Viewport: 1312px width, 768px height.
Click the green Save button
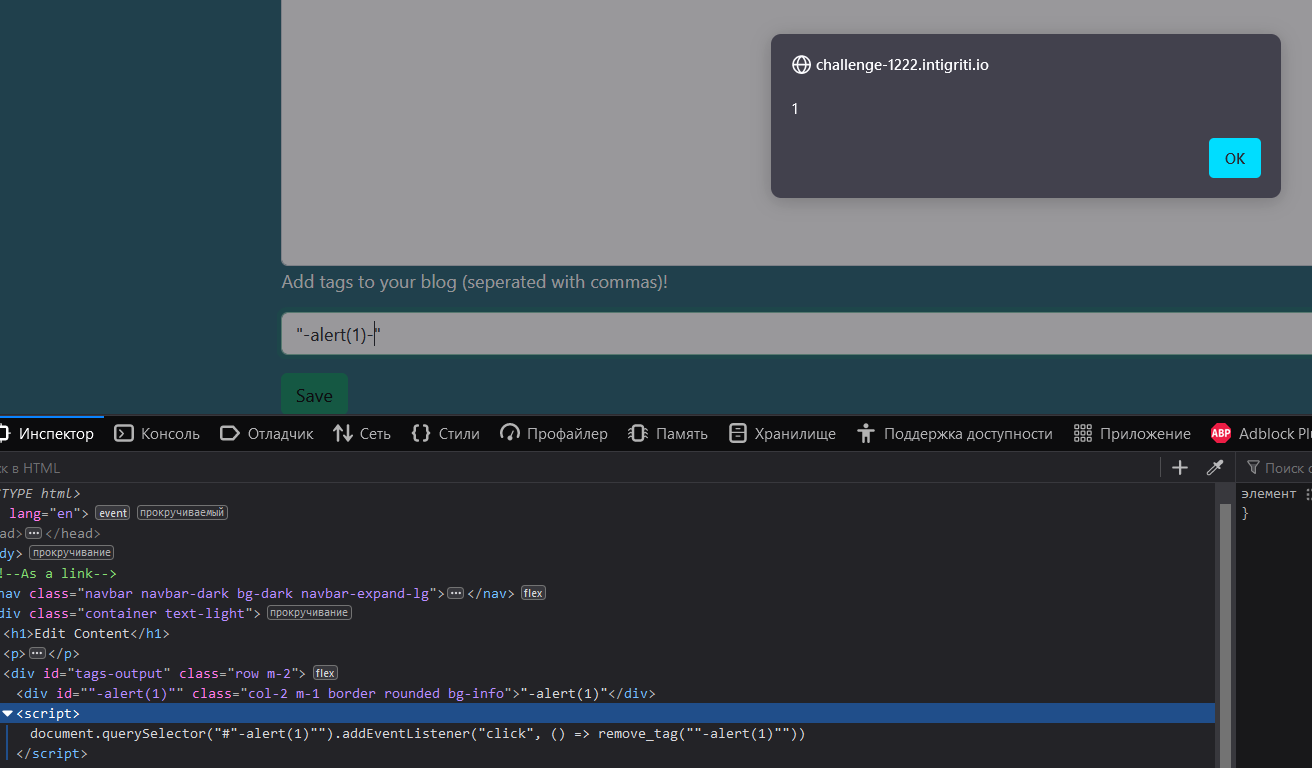pos(314,395)
